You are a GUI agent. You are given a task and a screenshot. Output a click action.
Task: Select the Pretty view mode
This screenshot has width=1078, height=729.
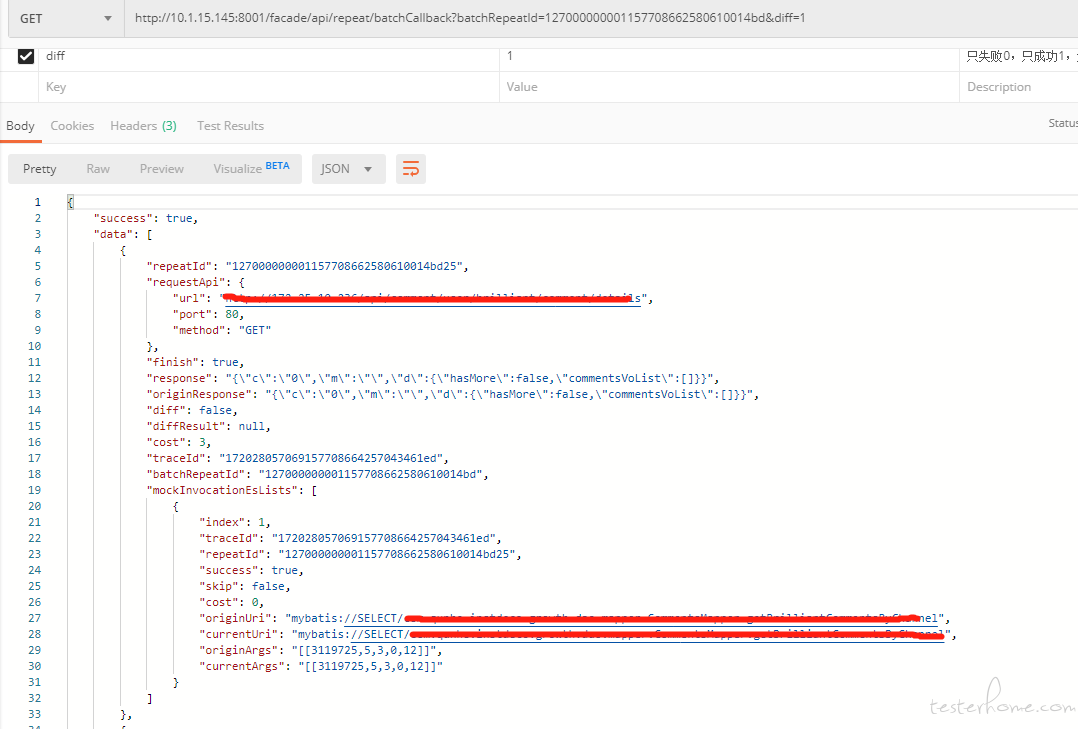pos(40,169)
